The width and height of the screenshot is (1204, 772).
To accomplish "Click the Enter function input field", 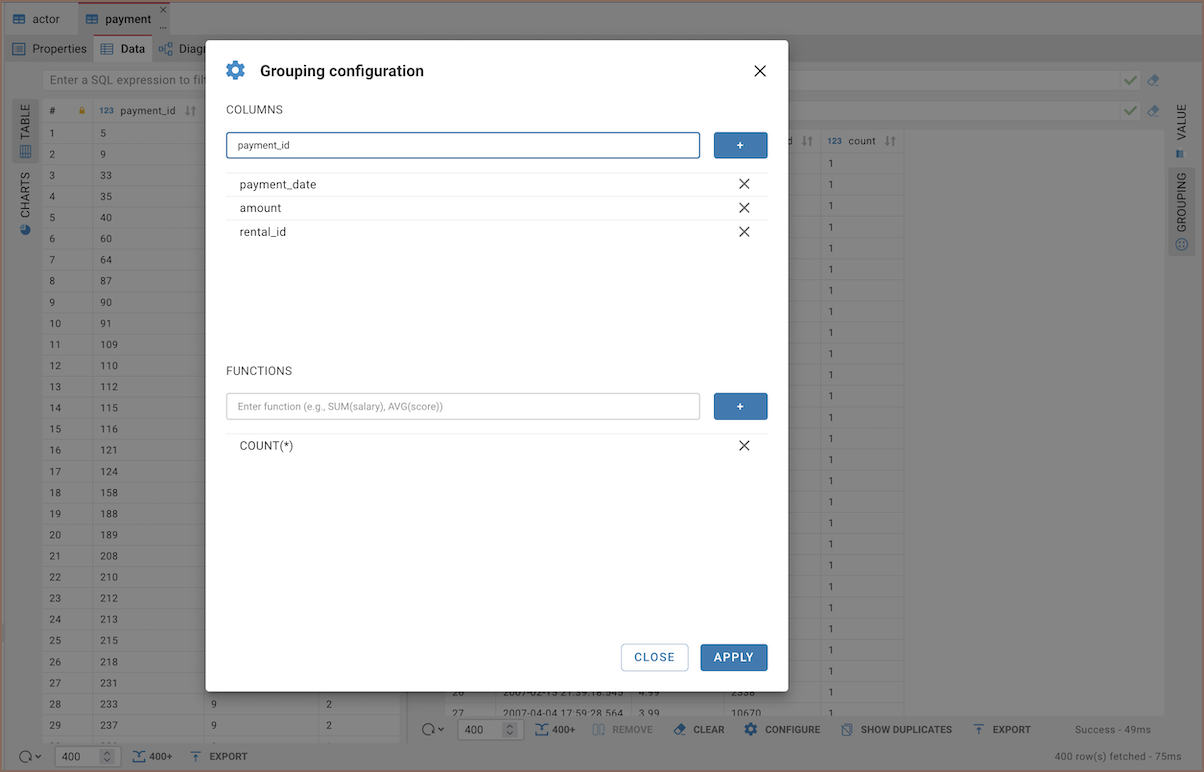I will click(x=462, y=406).
